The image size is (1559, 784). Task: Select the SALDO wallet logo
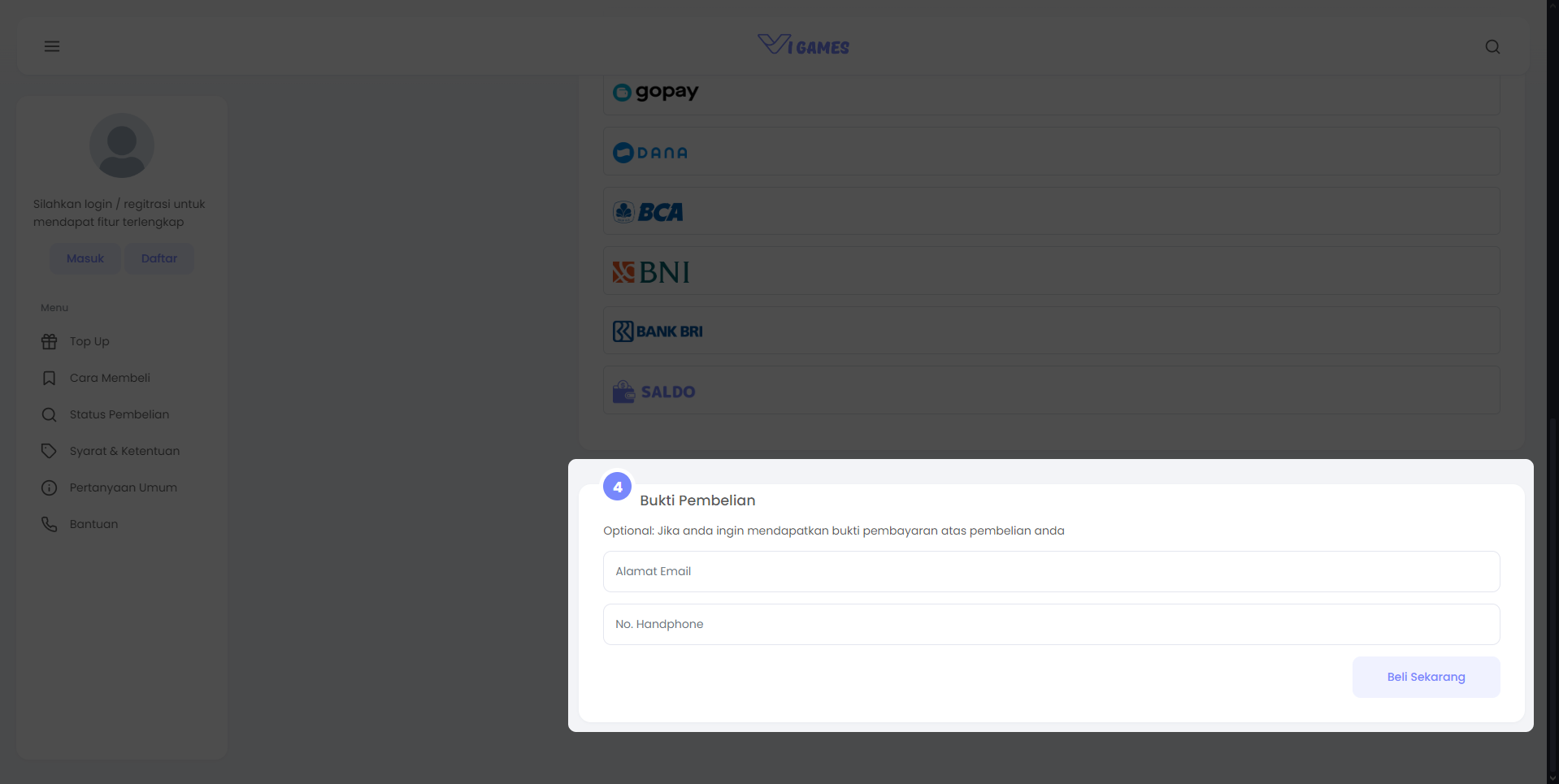(654, 392)
